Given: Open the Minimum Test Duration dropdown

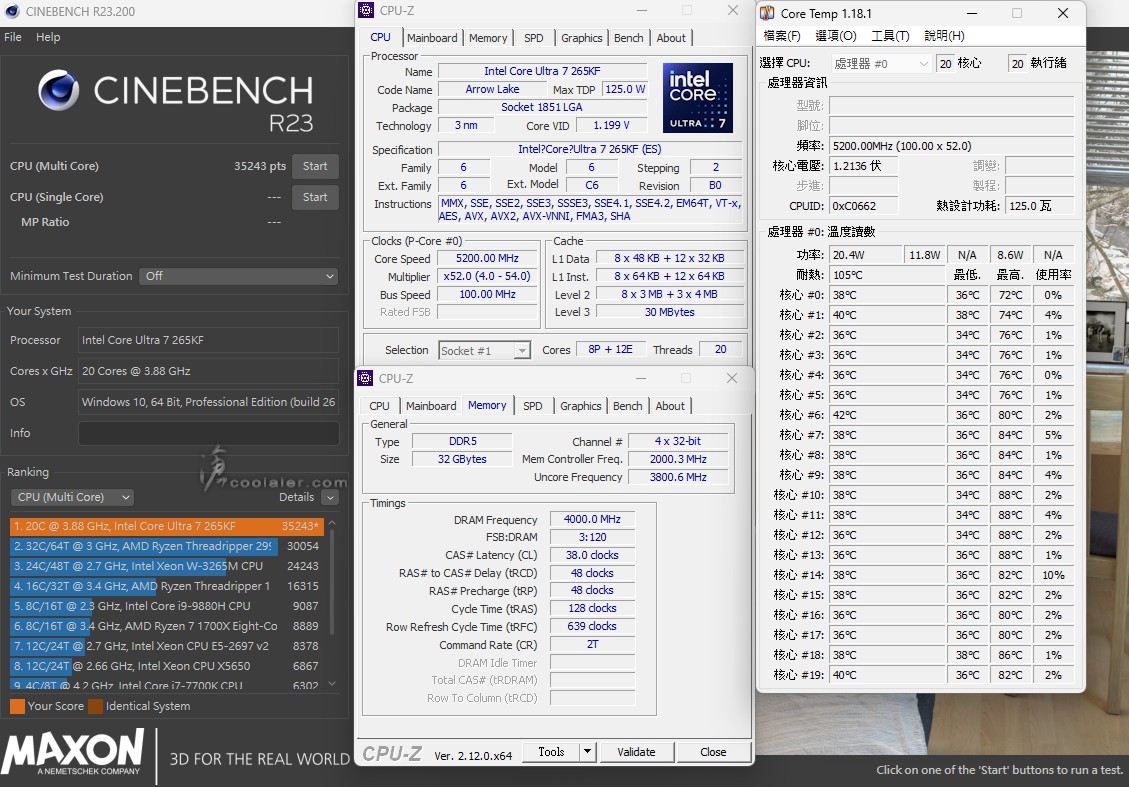Looking at the screenshot, I should (x=238, y=276).
